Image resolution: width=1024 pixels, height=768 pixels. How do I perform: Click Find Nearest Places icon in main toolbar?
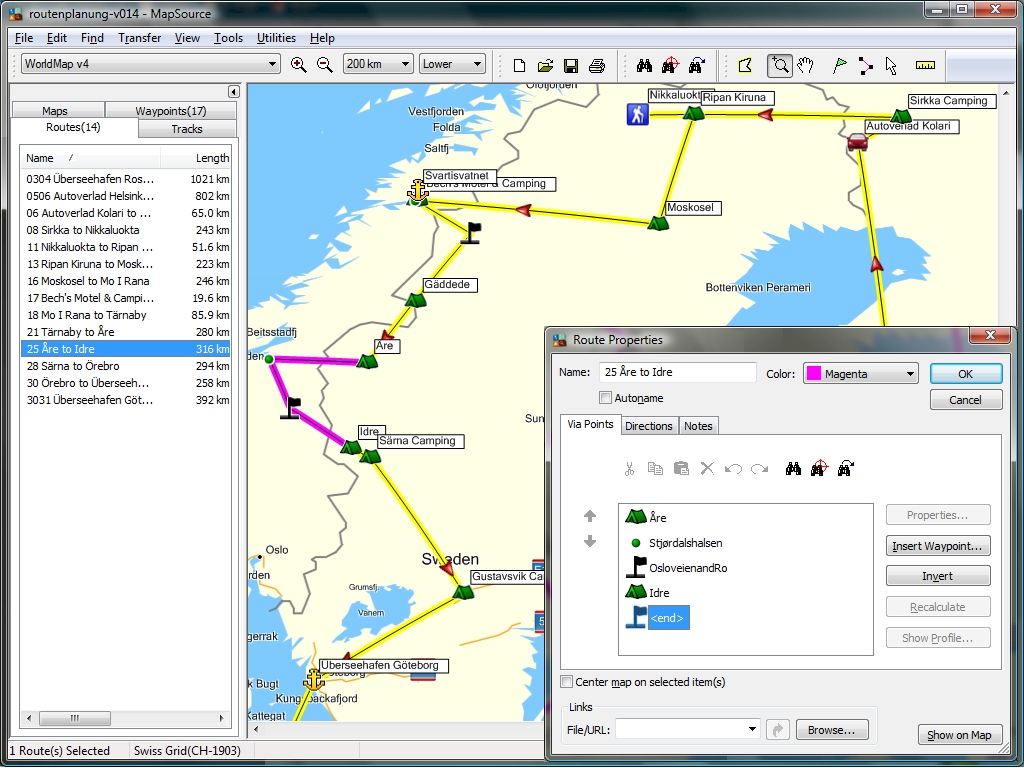pyautogui.click(x=670, y=65)
